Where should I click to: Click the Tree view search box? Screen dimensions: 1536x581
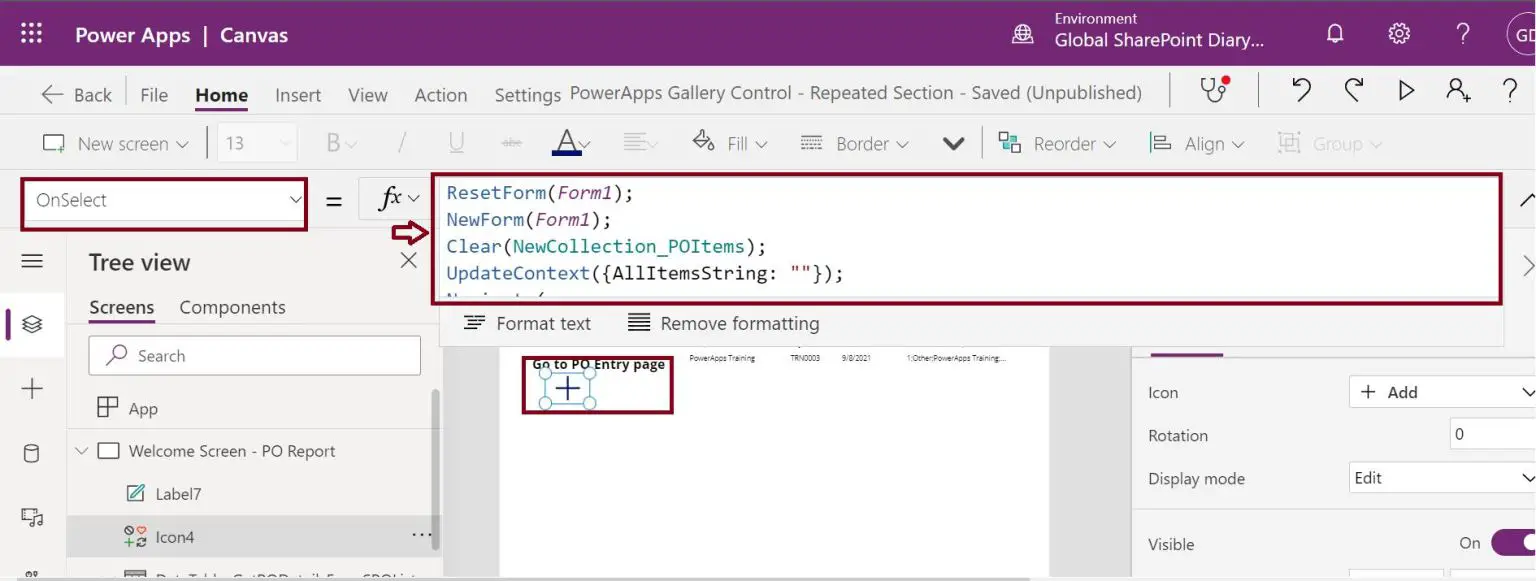[x=254, y=355]
